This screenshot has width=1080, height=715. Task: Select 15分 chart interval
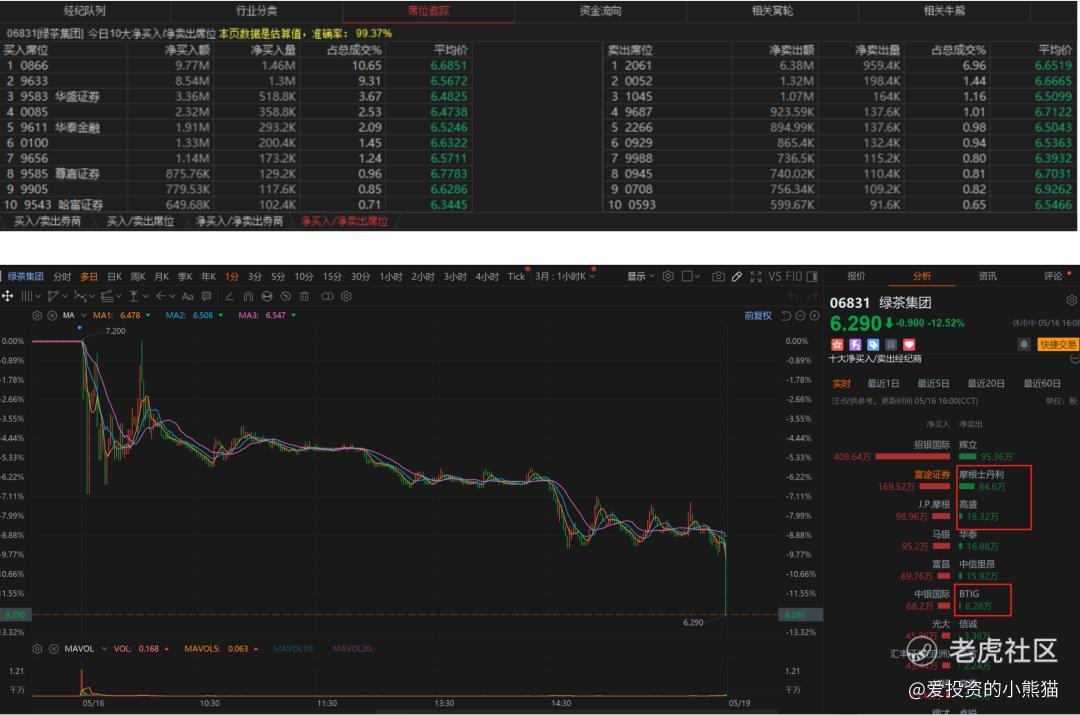(332, 276)
